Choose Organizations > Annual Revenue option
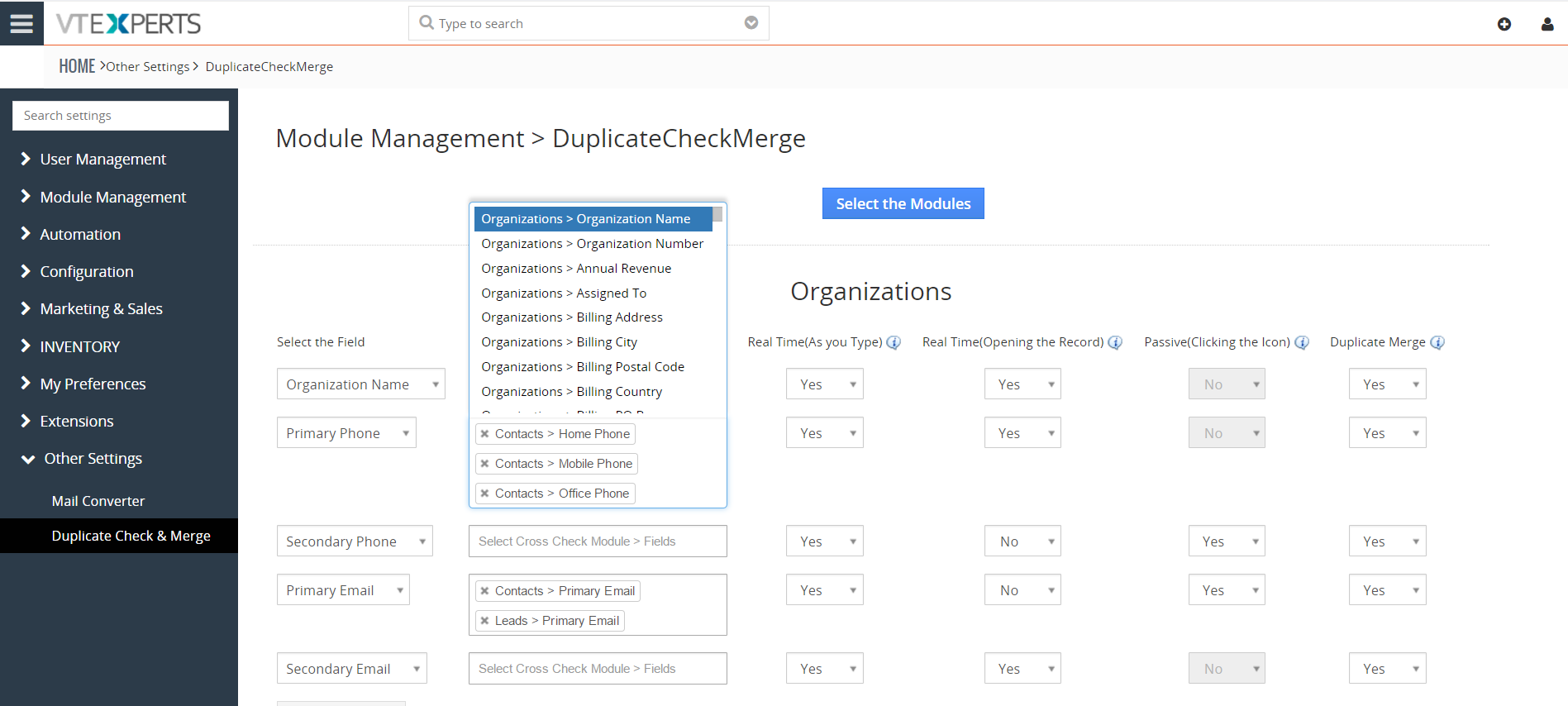 pyautogui.click(x=593, y=269)
